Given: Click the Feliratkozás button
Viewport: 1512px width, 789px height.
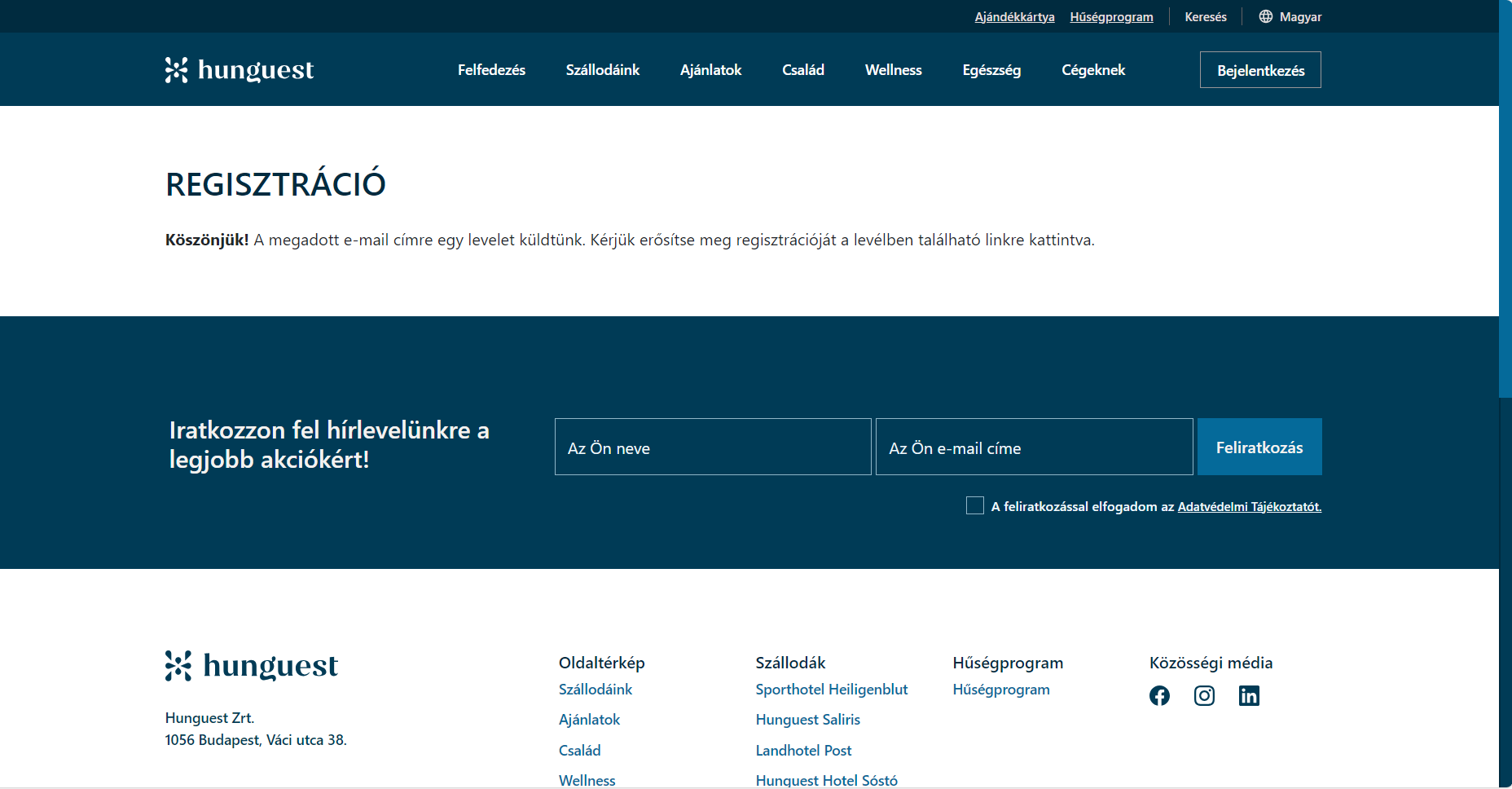Looking at the screenshot, I should coord(1259,447).
